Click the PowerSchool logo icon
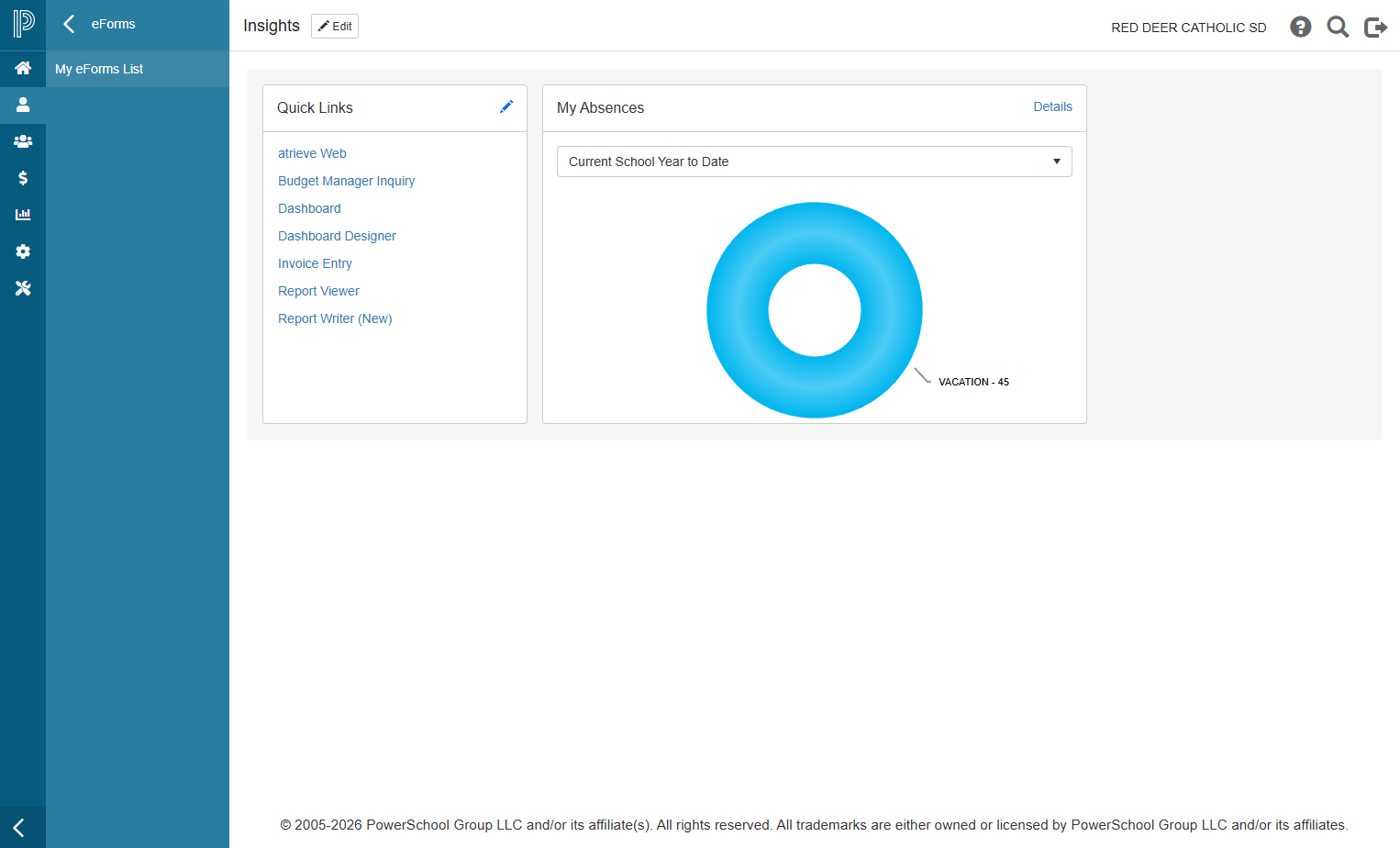The image size is (1400, 848). [23, 23]
